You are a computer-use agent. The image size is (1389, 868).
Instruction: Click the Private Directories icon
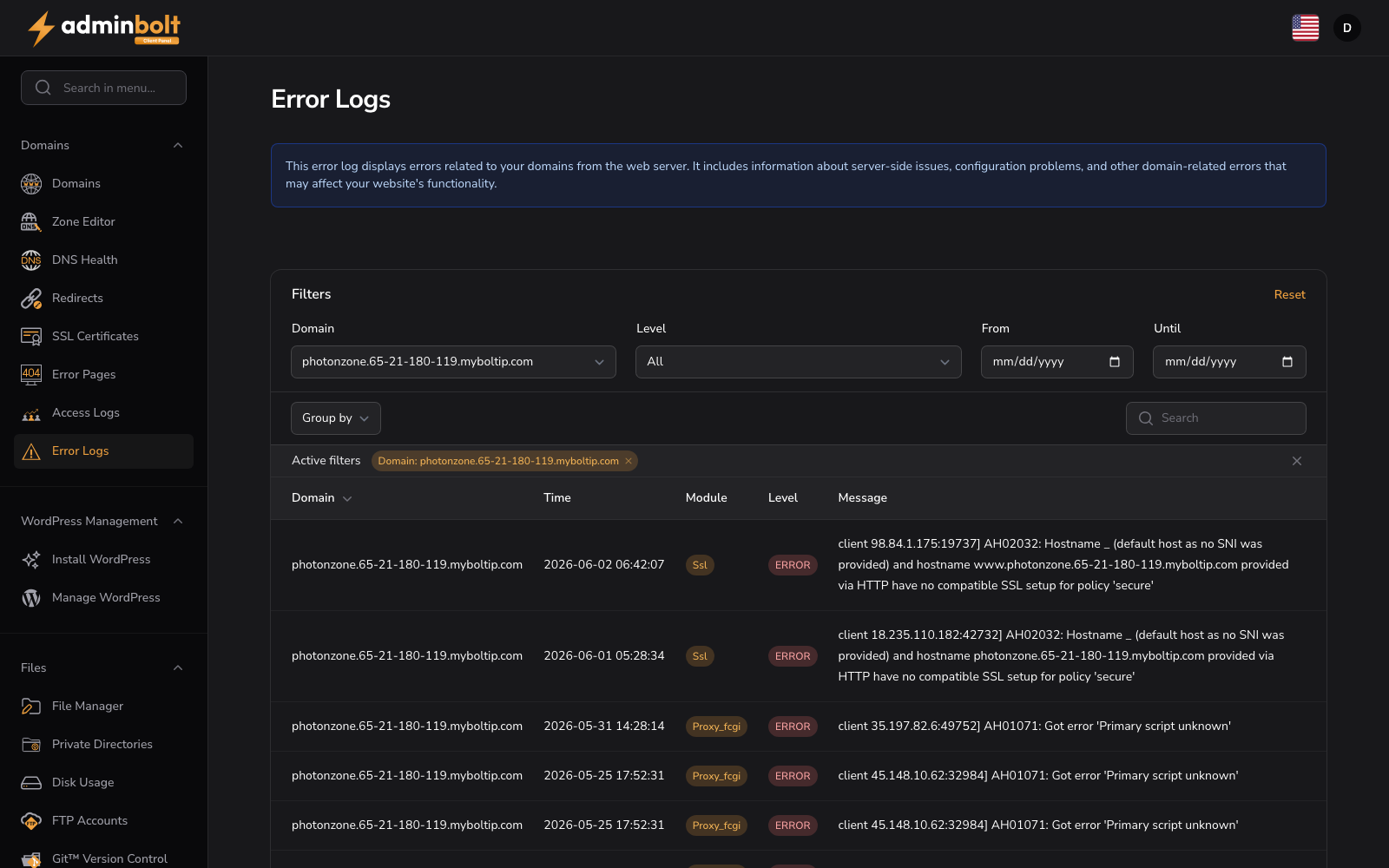(x=31, y=744)
